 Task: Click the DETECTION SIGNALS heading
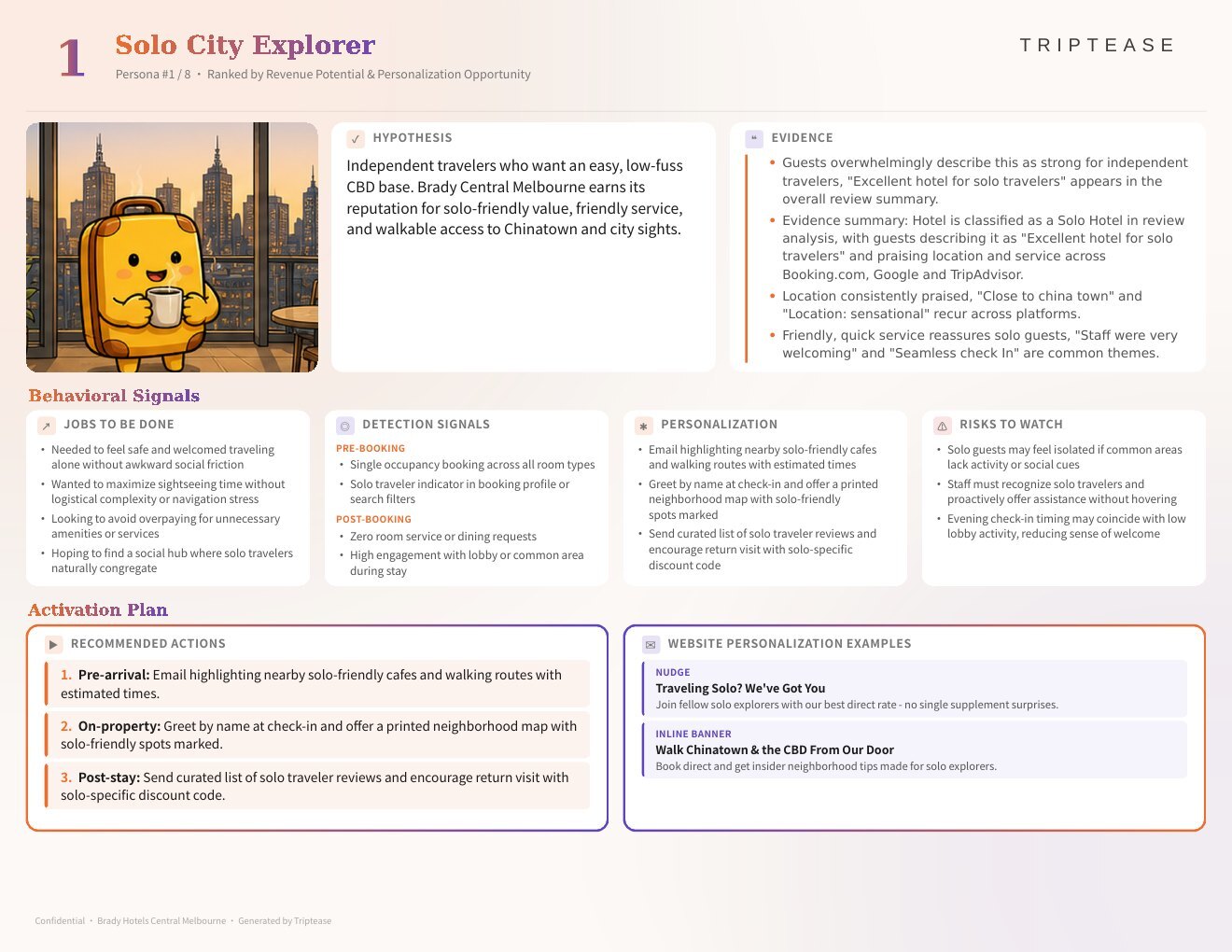pos(426,425)
